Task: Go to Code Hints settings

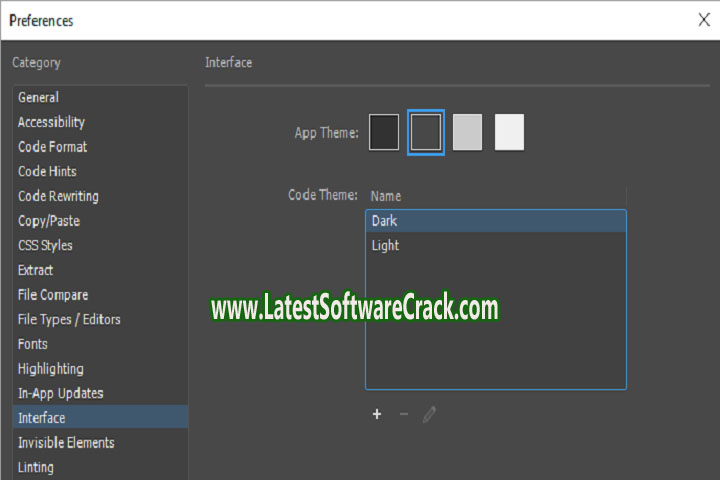Action: pos(47,171)
